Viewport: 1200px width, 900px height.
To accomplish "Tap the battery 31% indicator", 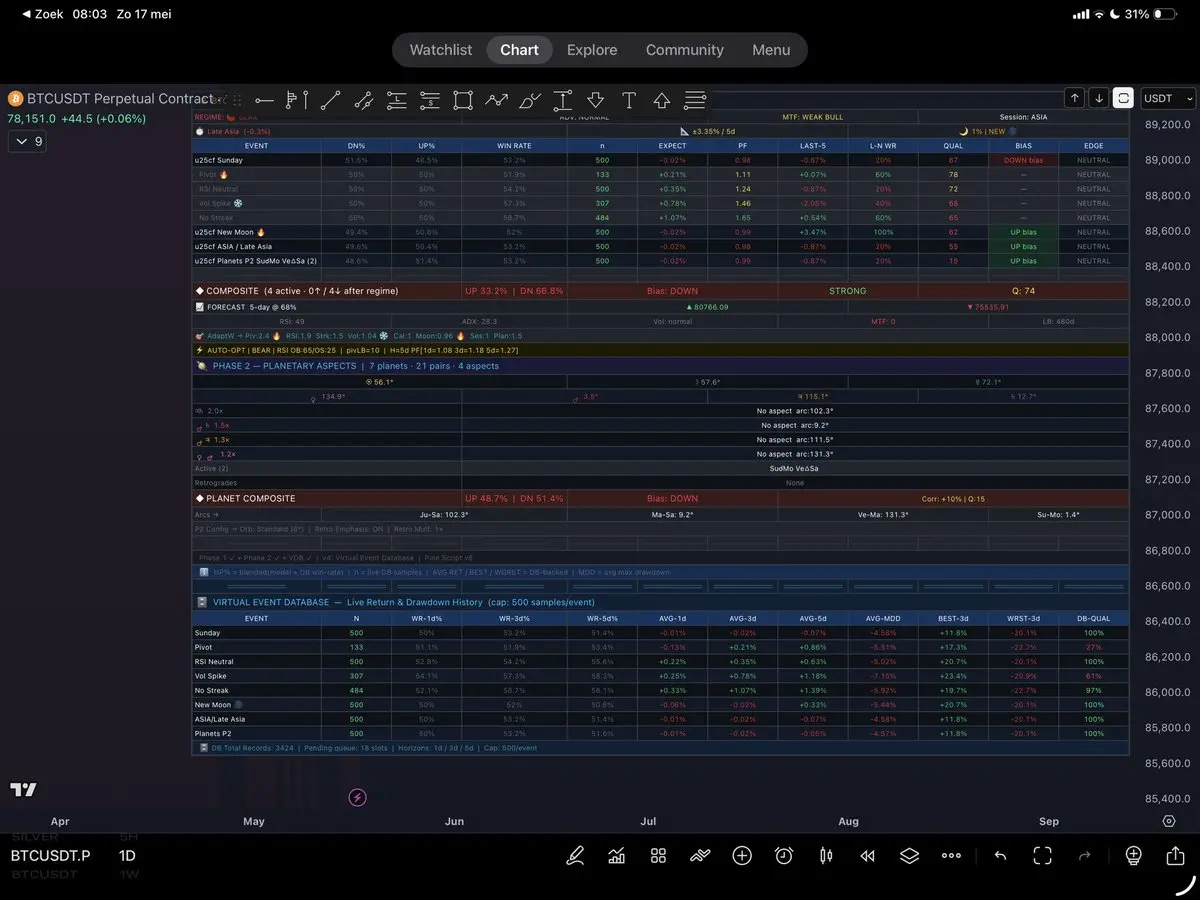I will [x=1150, y=15].
